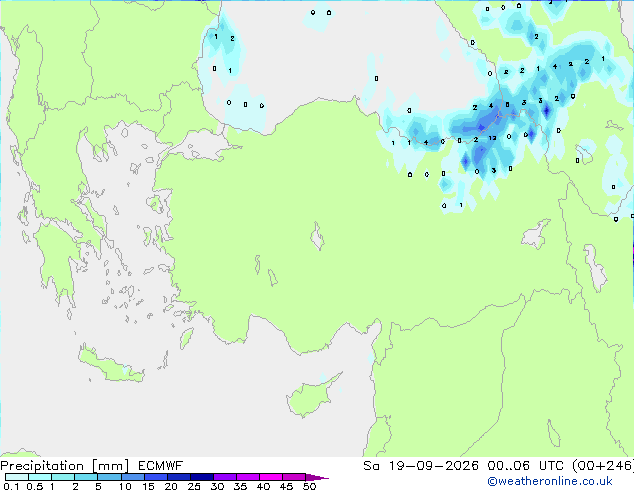The image size is (634, 490).
Task: Click the legend swatch between 5 and 10
Action: (x=110, y=477)
